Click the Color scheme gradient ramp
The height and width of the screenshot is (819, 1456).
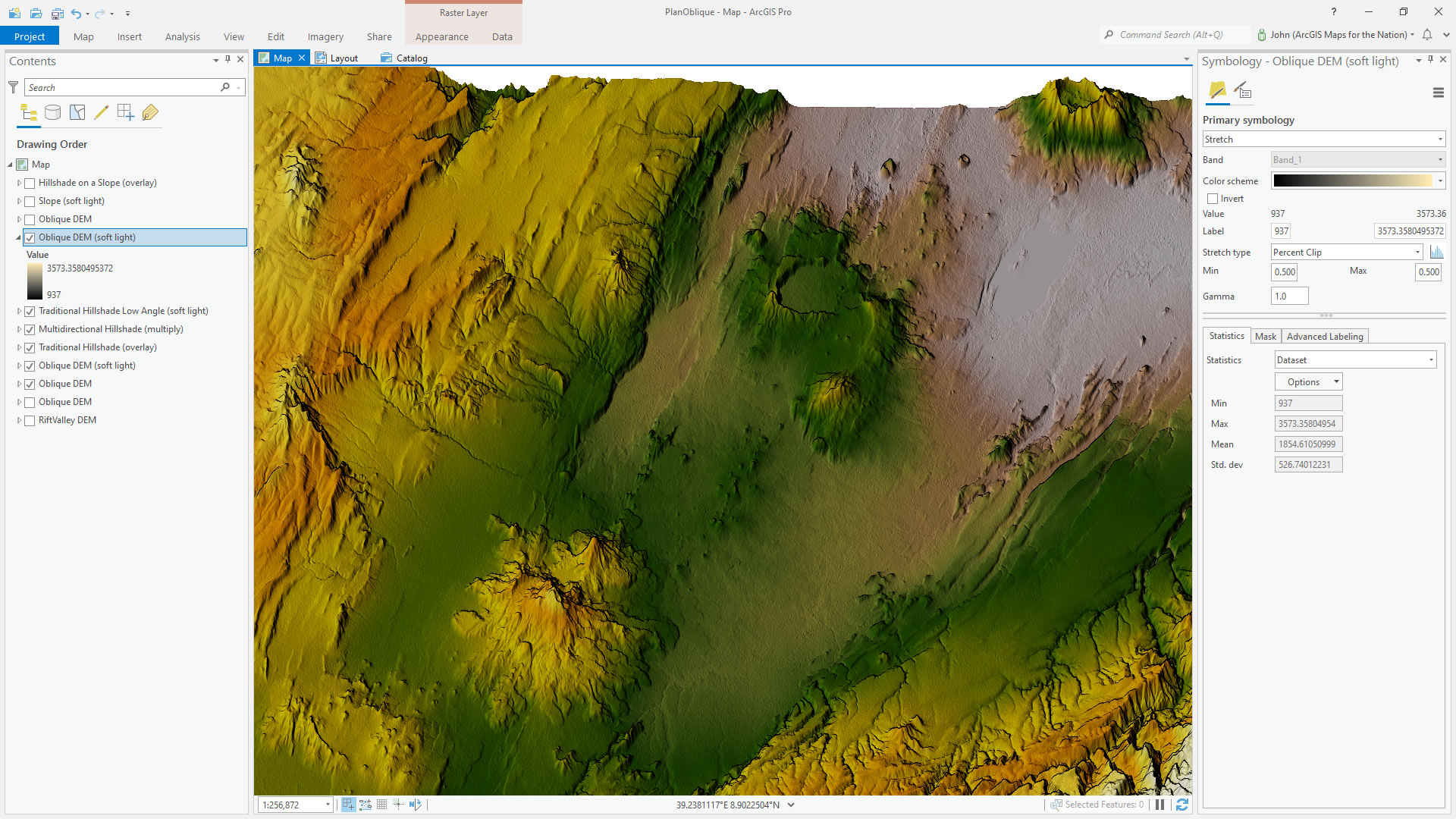(x=1352, y=180)
